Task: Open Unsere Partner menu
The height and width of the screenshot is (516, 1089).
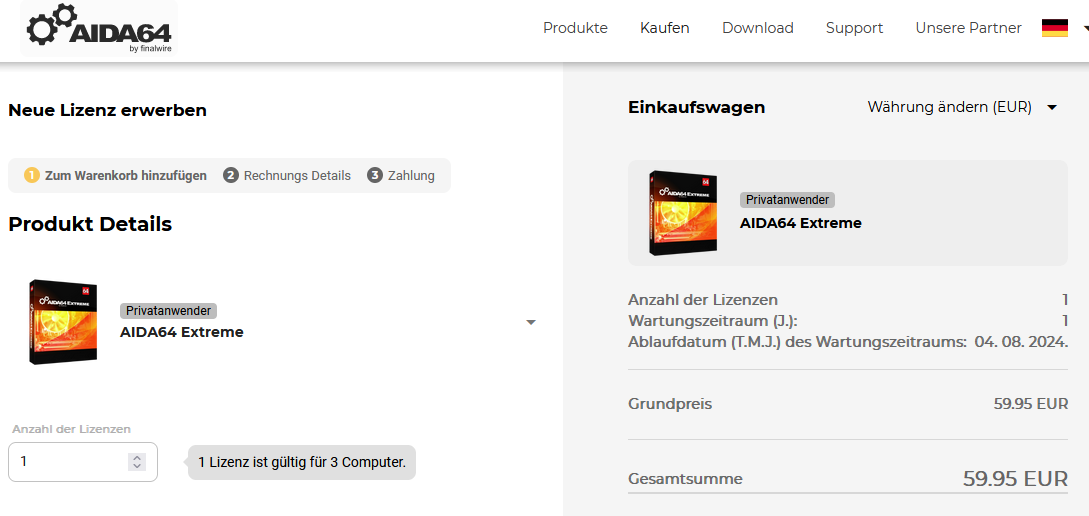Action: (x=968, y=28)
